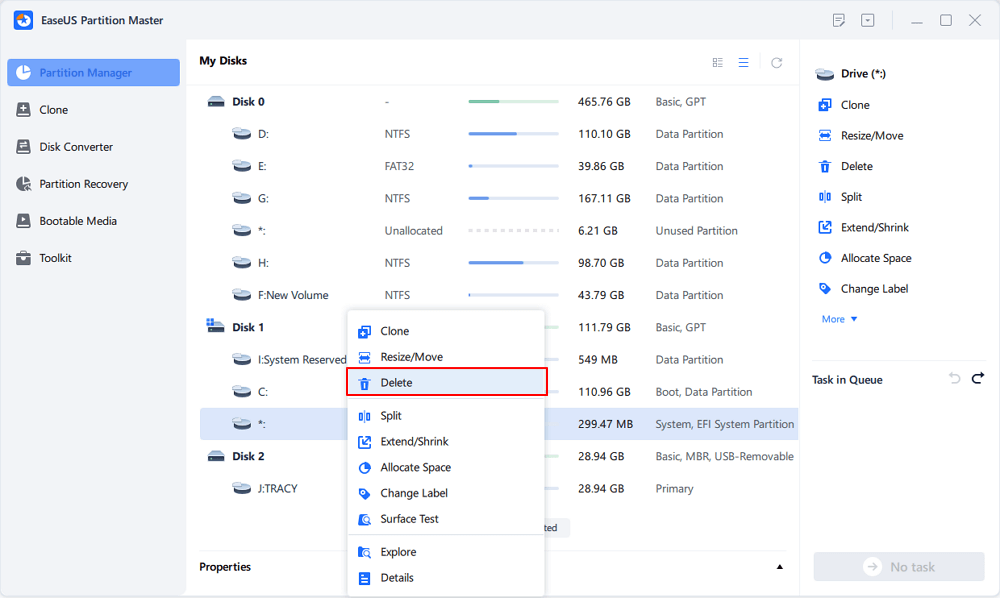This screenshot has height=598, width=1000.
Task: Open the Clone section in sidebar
Action: tap(53, 110)
